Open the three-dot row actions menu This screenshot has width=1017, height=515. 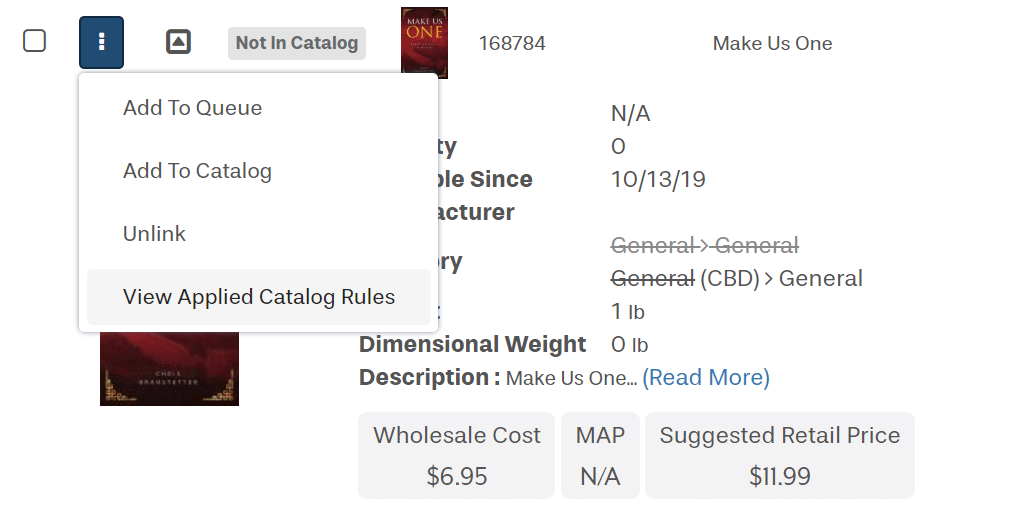(x=101, y=42)
